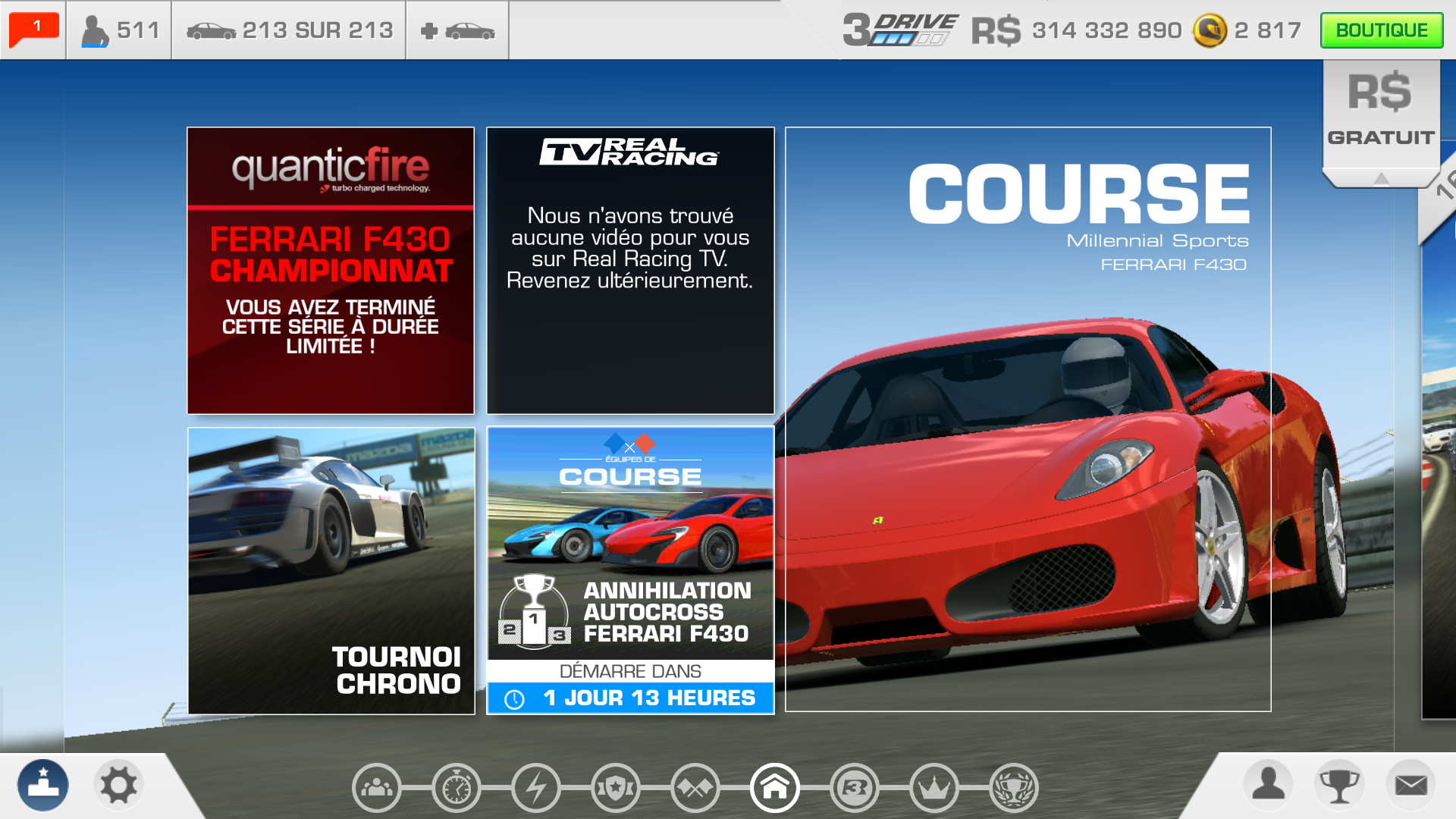This screenshot has width=1456, height=819.
Task: Tap the gold coin balance icon
Action: tap(1210, 30)
